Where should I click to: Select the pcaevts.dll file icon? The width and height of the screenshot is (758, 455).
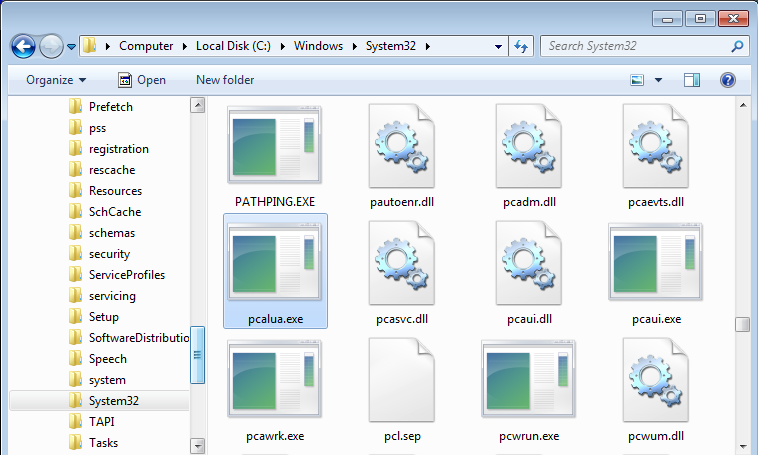tap(656, 146)
